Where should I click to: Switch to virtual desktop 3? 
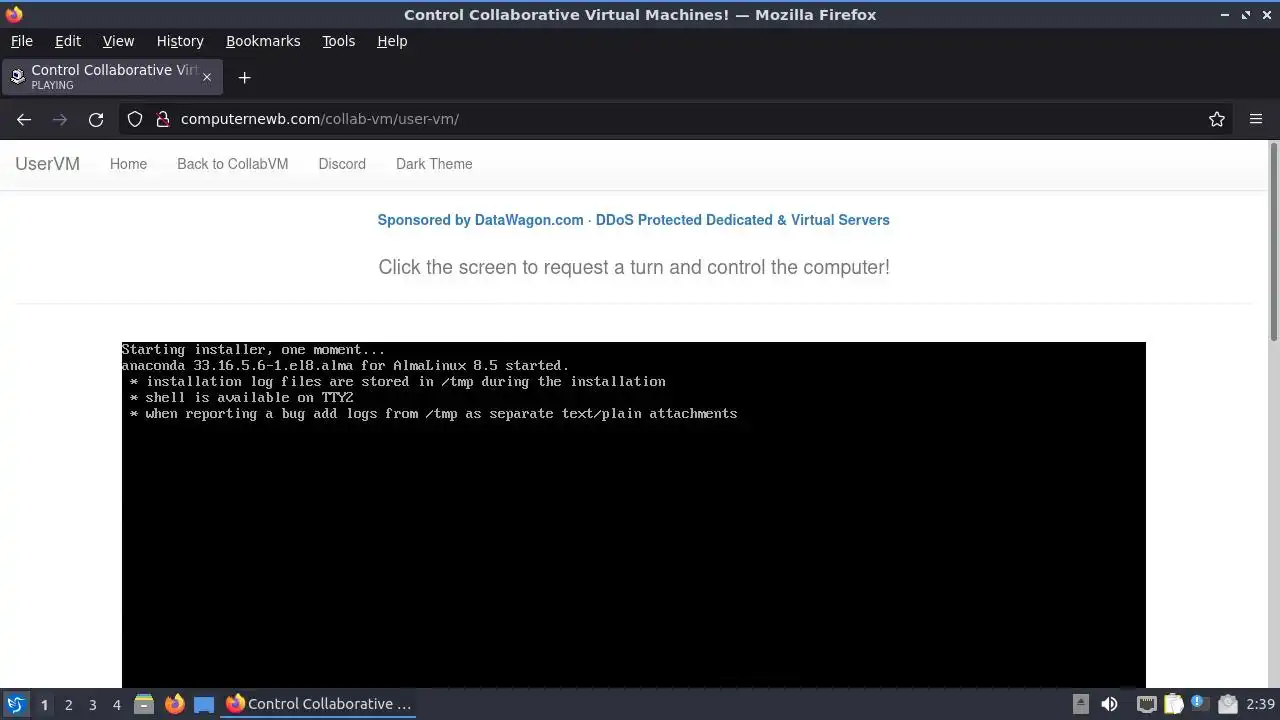92,704
